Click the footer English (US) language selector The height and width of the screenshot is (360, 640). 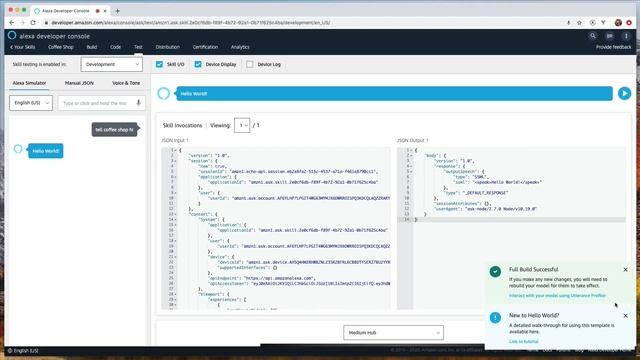(x=23, y=351)
